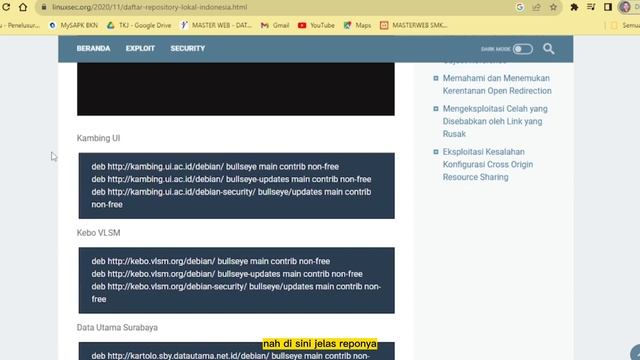
Task: Open the extensions puzzle icon
Action: (x=574, y=7)
